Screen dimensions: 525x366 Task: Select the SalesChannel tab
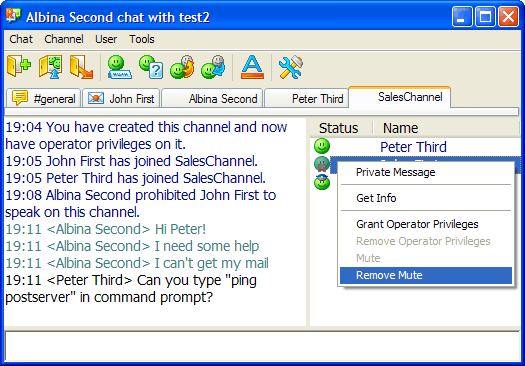click(399, 97)
